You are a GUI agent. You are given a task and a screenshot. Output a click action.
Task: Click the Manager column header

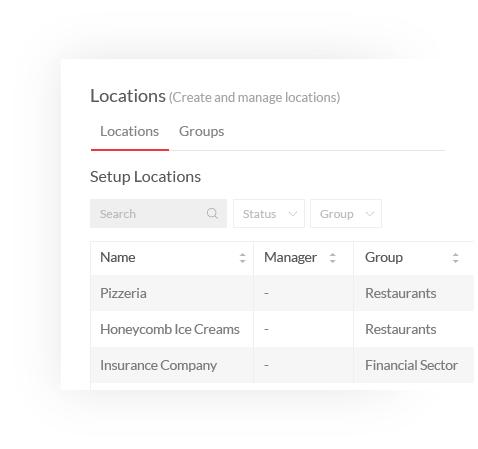point(290,257)
